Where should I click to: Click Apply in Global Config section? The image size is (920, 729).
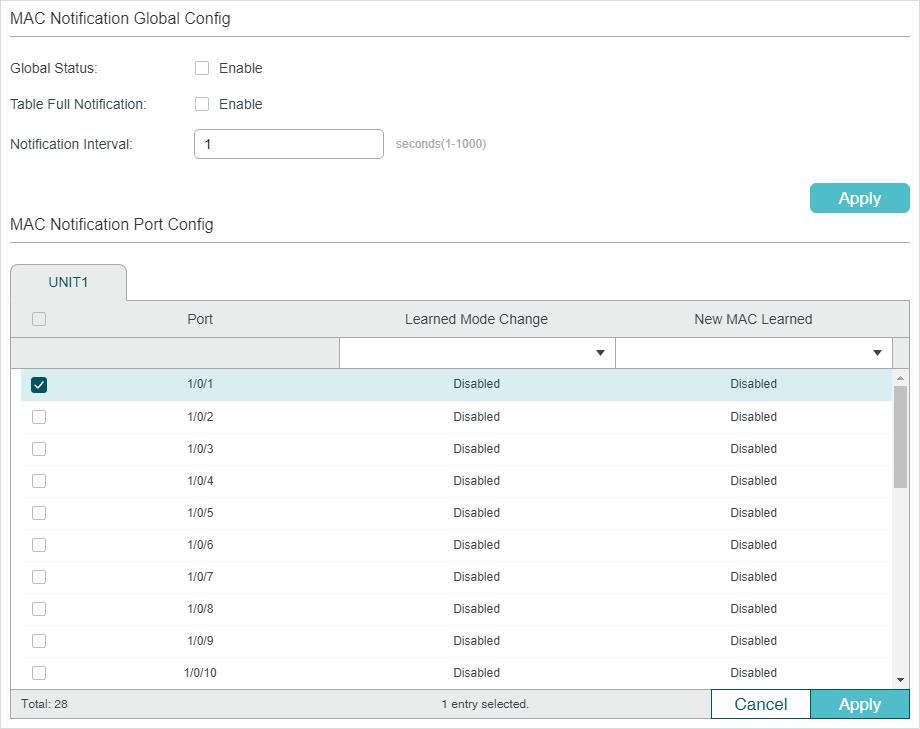tap(859, 198)
